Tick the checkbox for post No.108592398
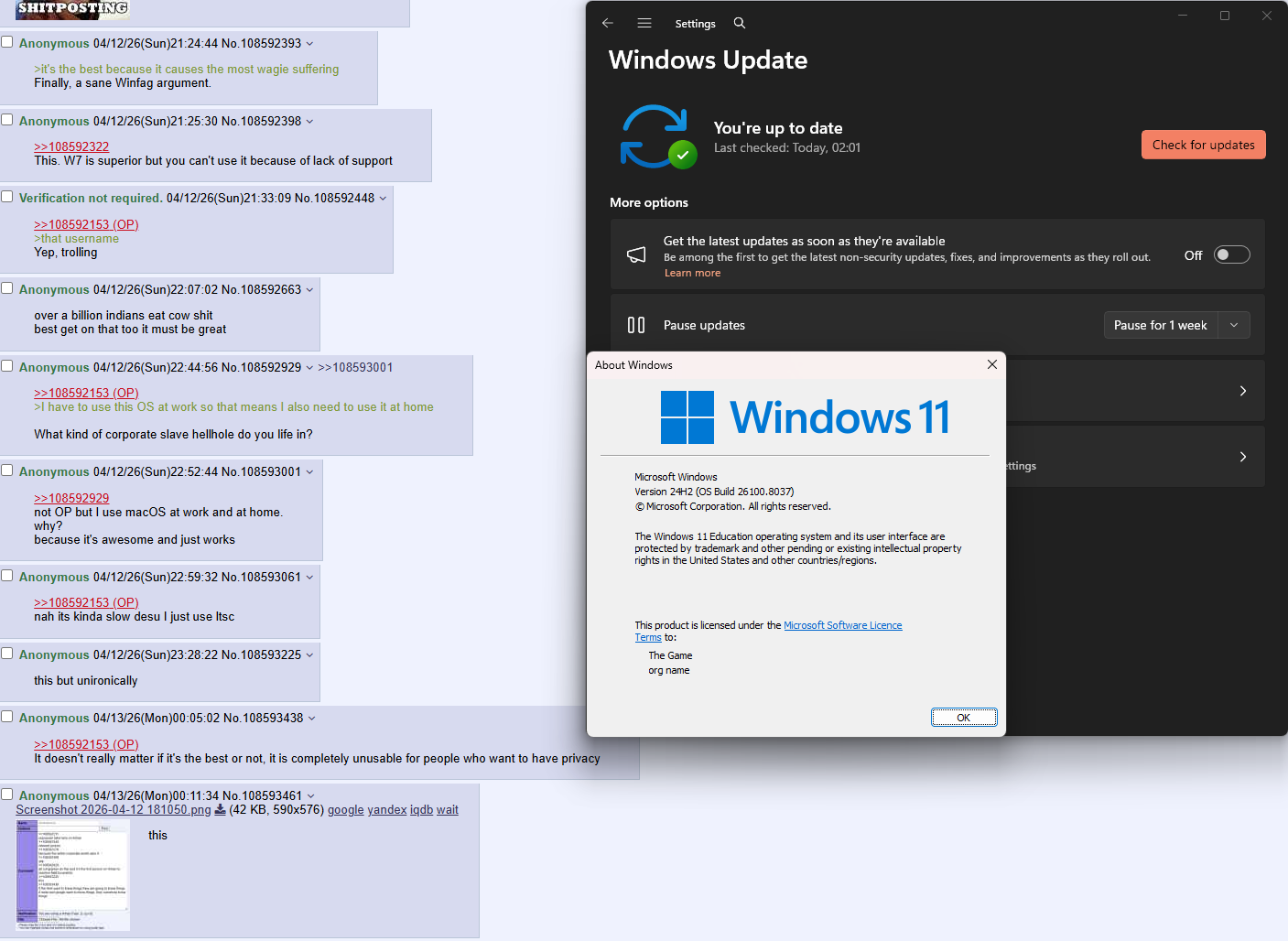The width and height of the screenshot is (1288, 941). [7, 120]
